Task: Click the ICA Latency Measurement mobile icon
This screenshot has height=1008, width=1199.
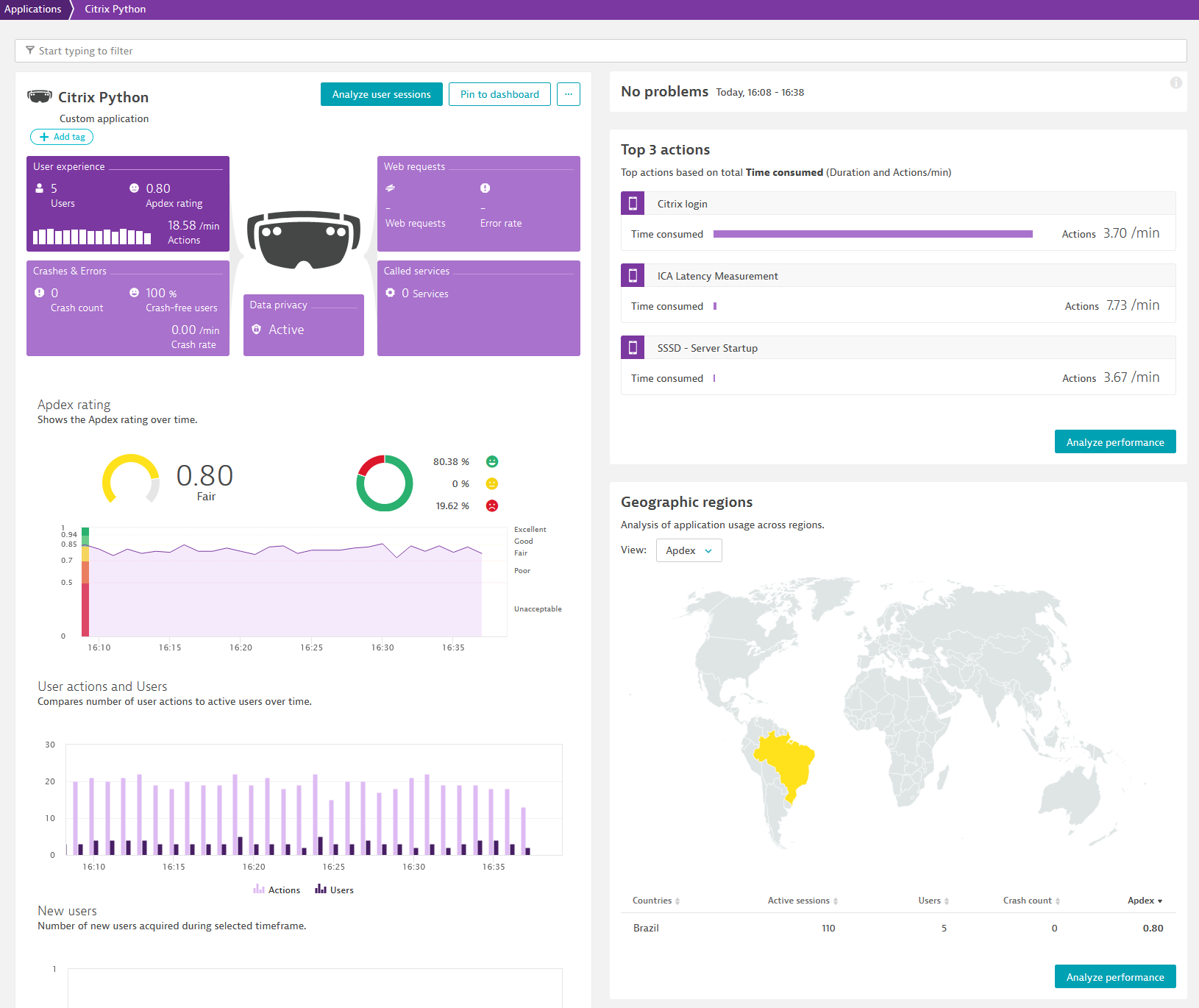Action: (x=633, y=275)
